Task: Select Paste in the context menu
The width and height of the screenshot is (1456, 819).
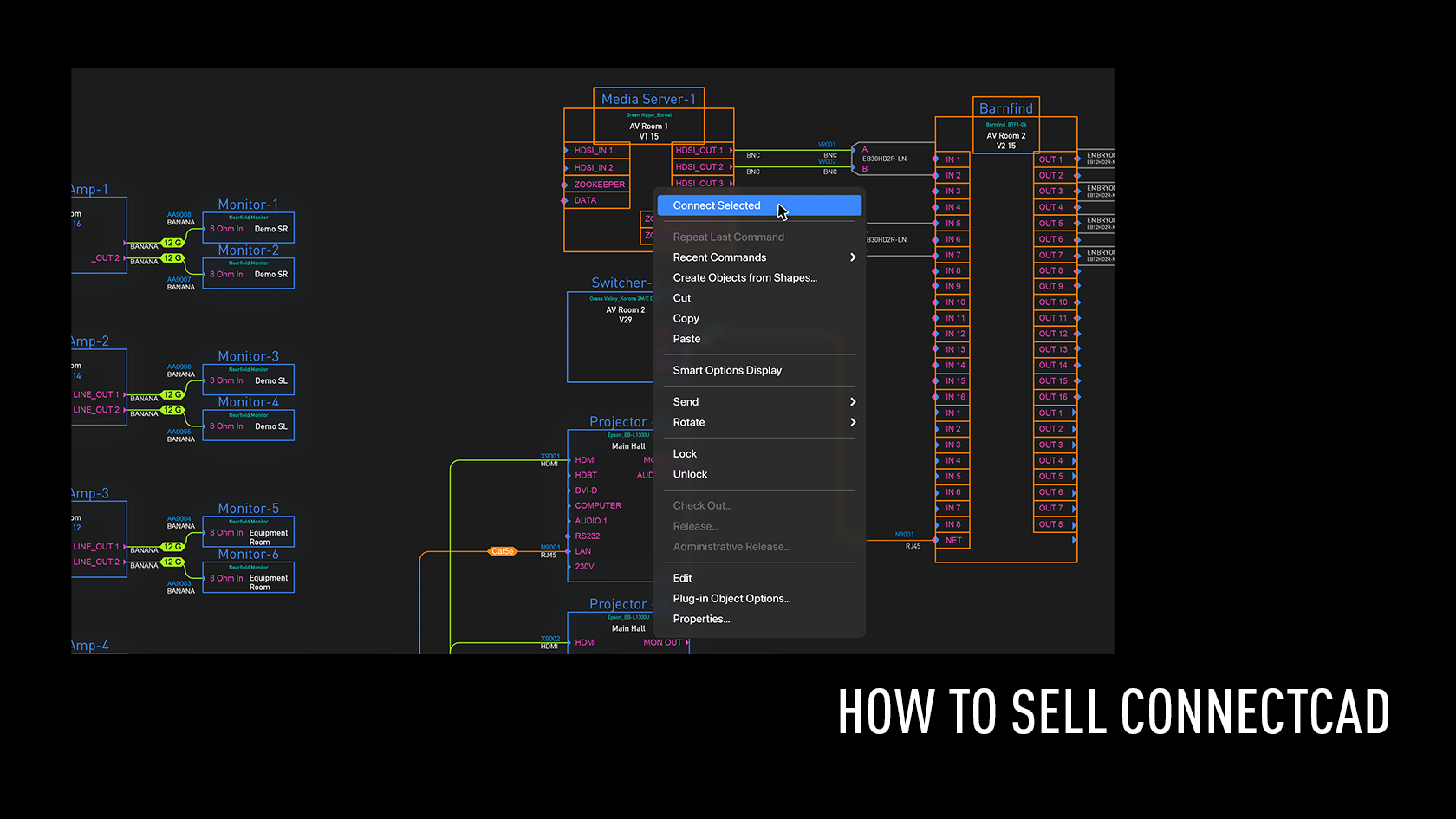Action: tap(686, 339)
